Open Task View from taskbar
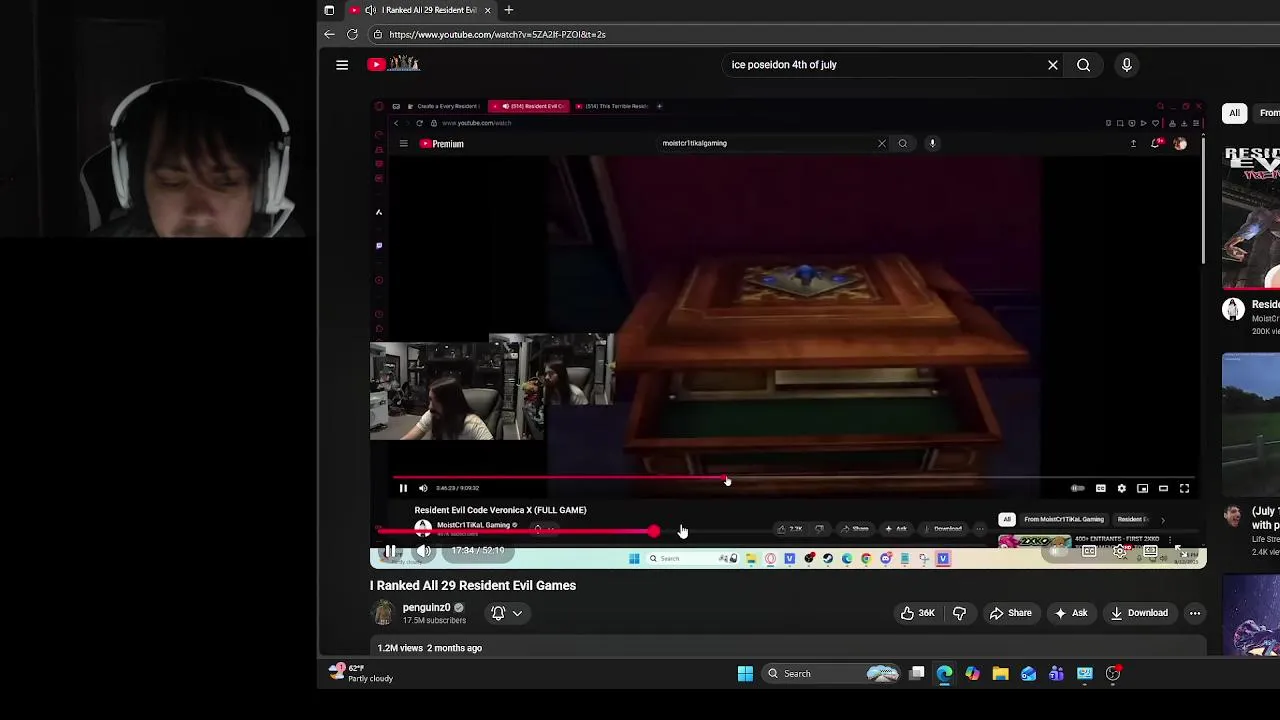The width and height of the screenshot is (1280, 720). click(916, 674)
